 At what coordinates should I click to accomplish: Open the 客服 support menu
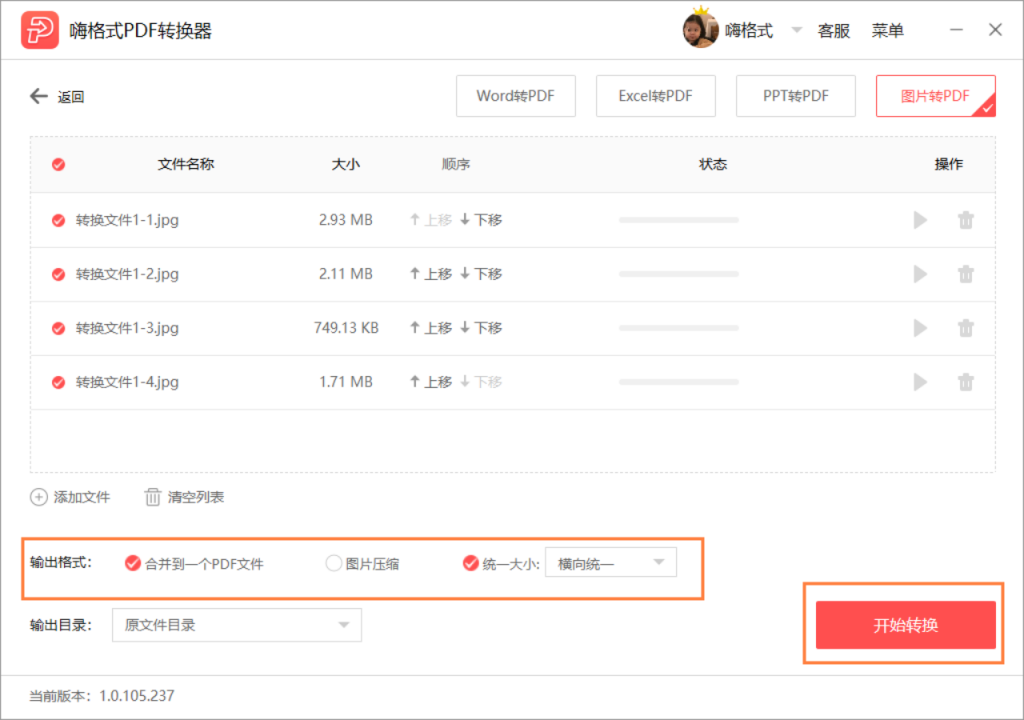point(833,31)
